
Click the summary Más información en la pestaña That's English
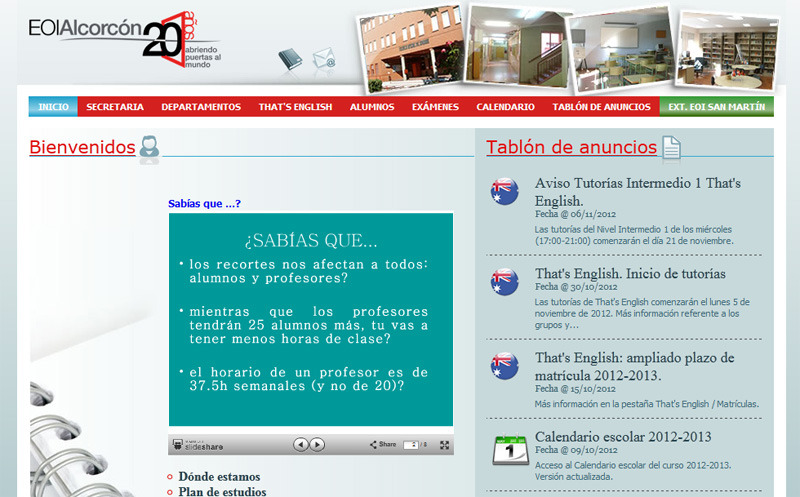[x=647, y=404]
